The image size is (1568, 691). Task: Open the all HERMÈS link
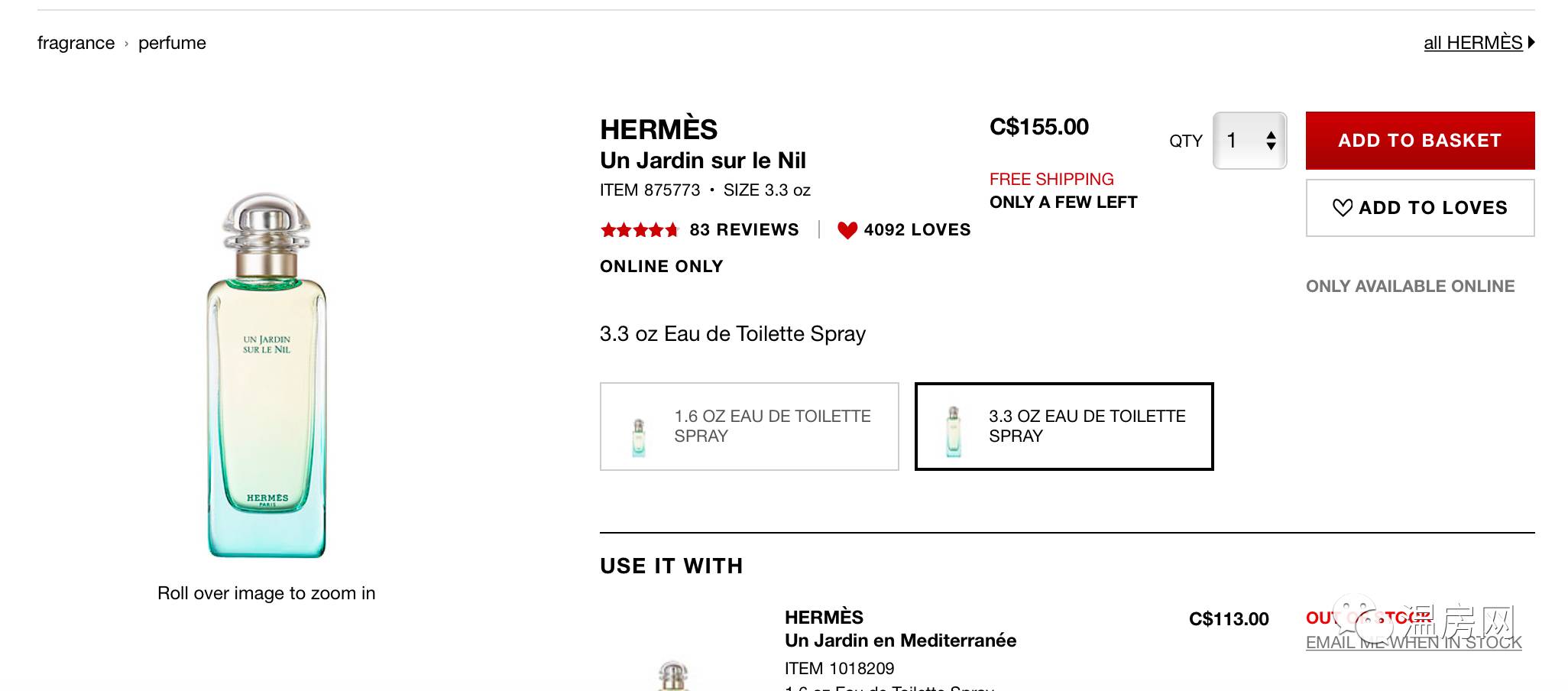1472,43
